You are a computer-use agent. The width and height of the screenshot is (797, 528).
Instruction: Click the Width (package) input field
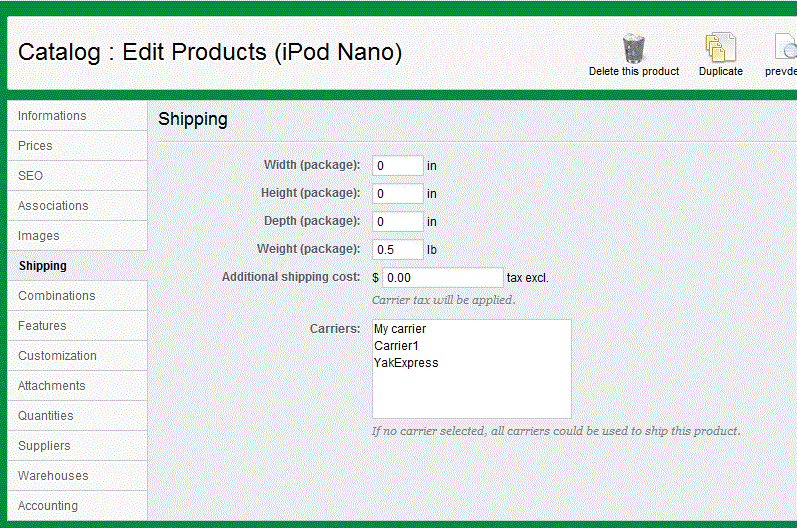(x=398, y=166)
